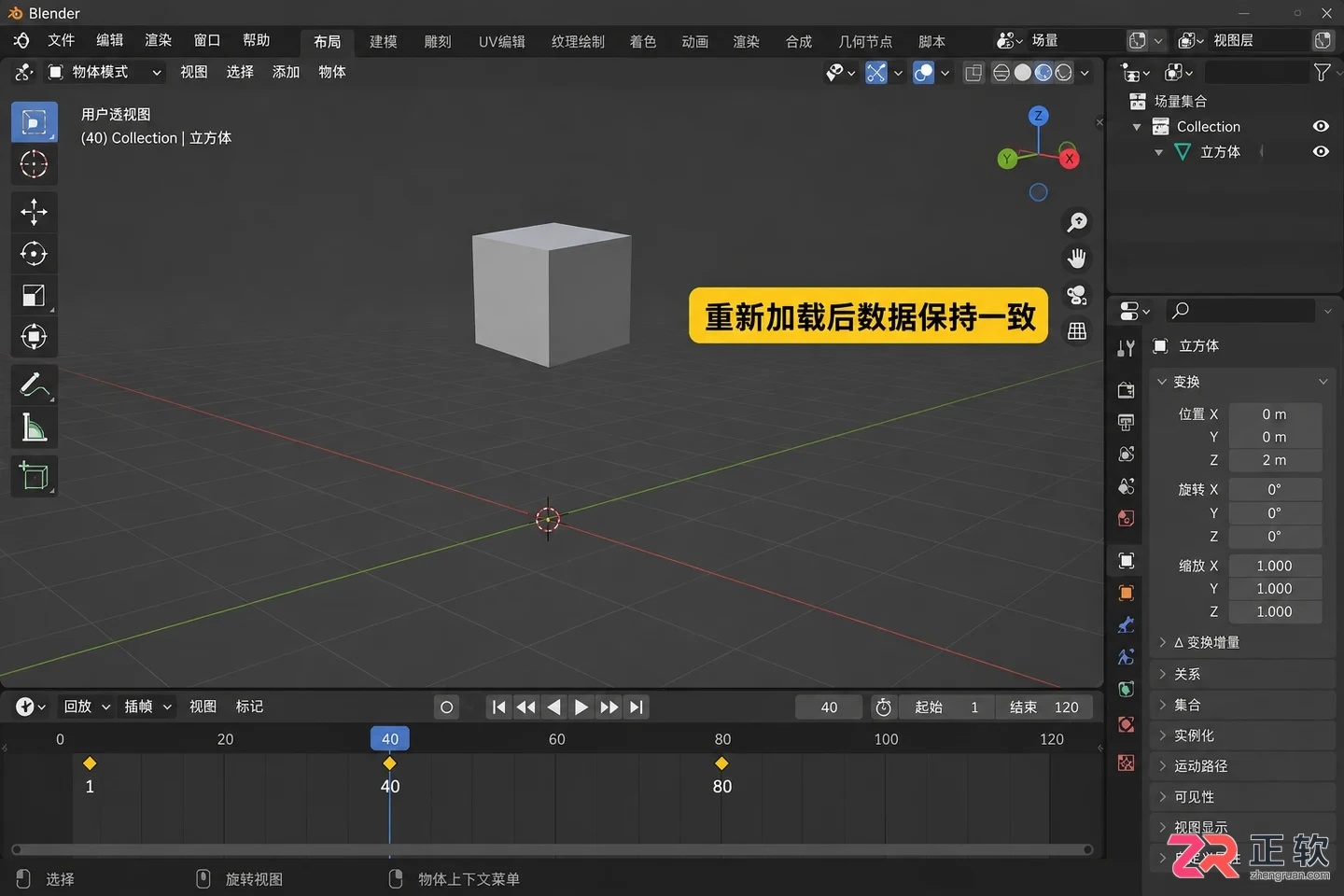Screen dimensions: 1344x896
Task: Play the animation in reverse
Action: (x=553, y=707)
